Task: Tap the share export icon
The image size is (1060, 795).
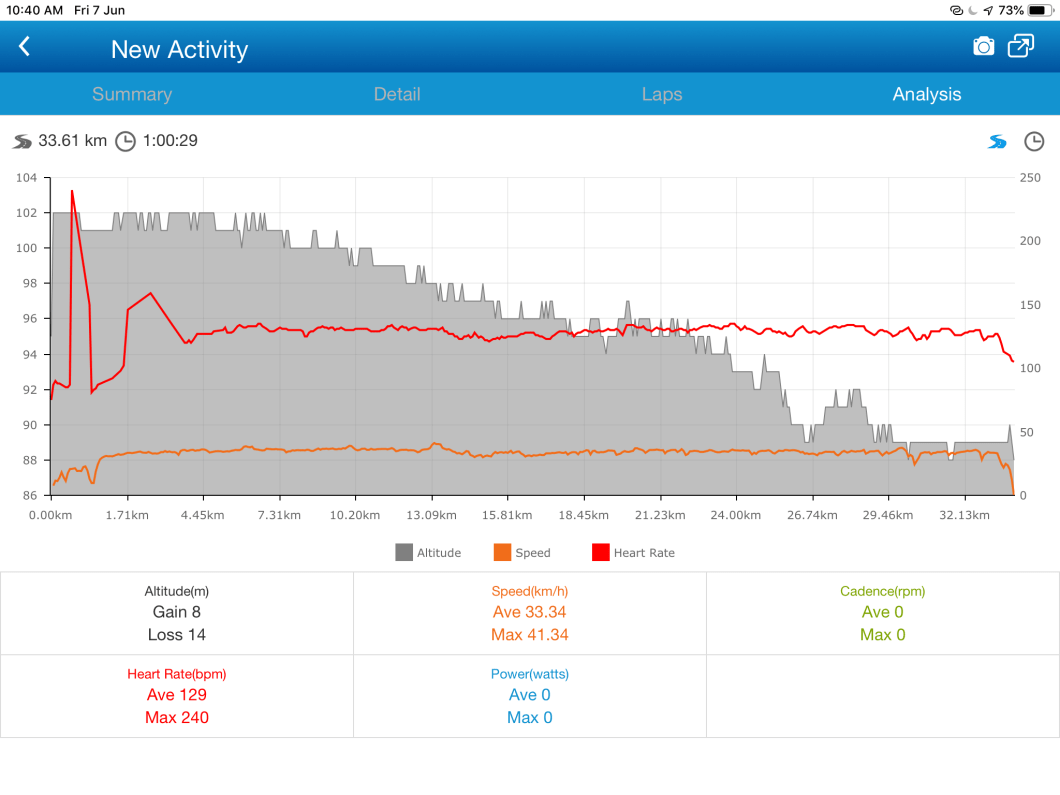Action: pos(1021,47)
